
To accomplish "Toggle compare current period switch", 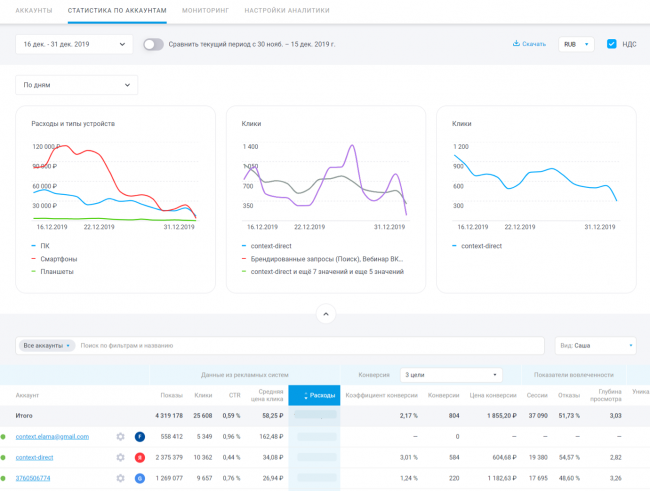I will (153, 44).
